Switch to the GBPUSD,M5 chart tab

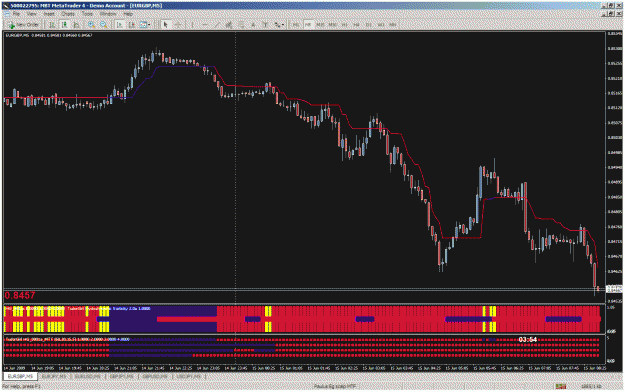[x=155, y=376]
